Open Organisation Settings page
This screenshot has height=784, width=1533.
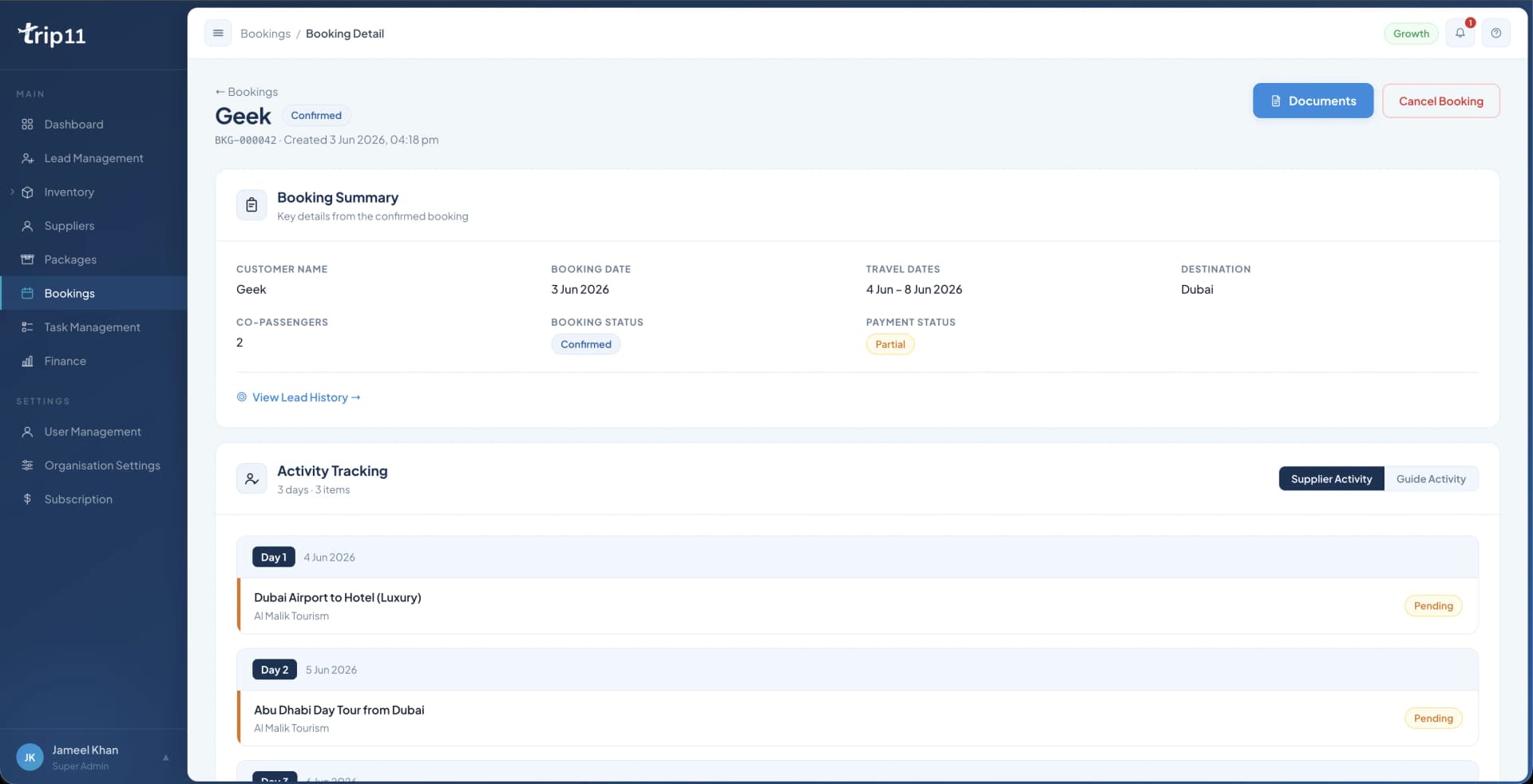[93, 465]
